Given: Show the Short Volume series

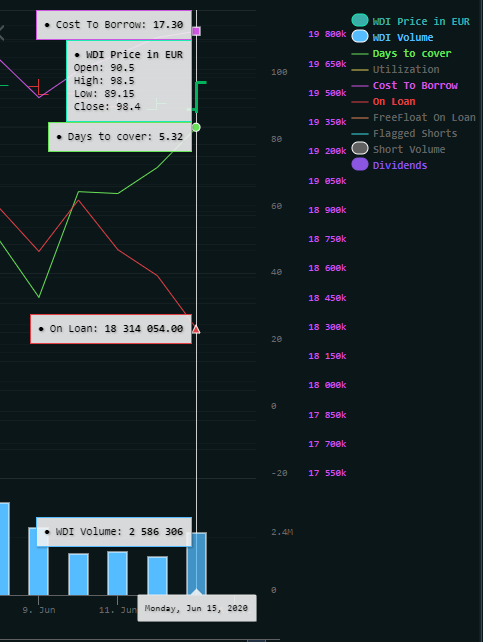Looking at the screenshot, I should (398, 149).
